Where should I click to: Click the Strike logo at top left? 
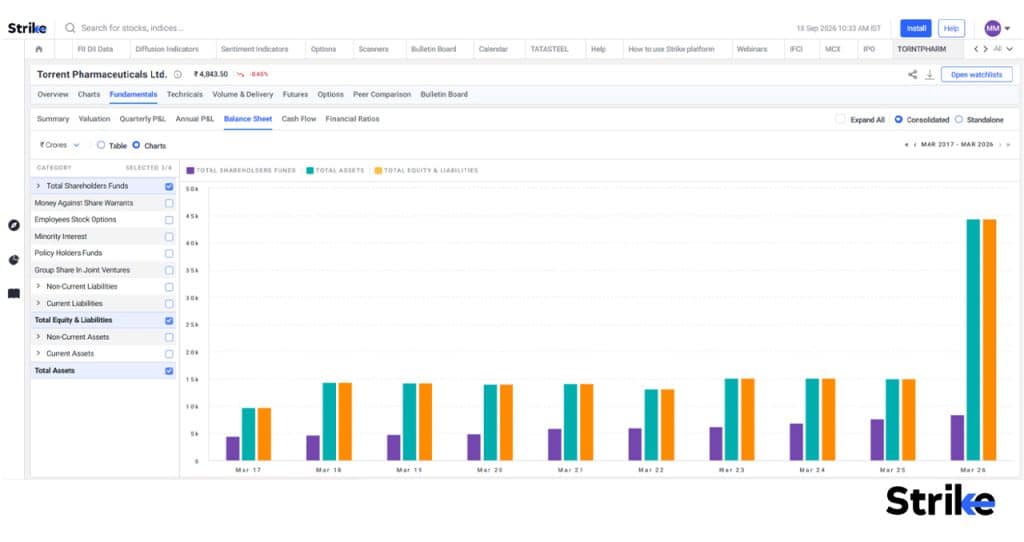pos(27,28)
